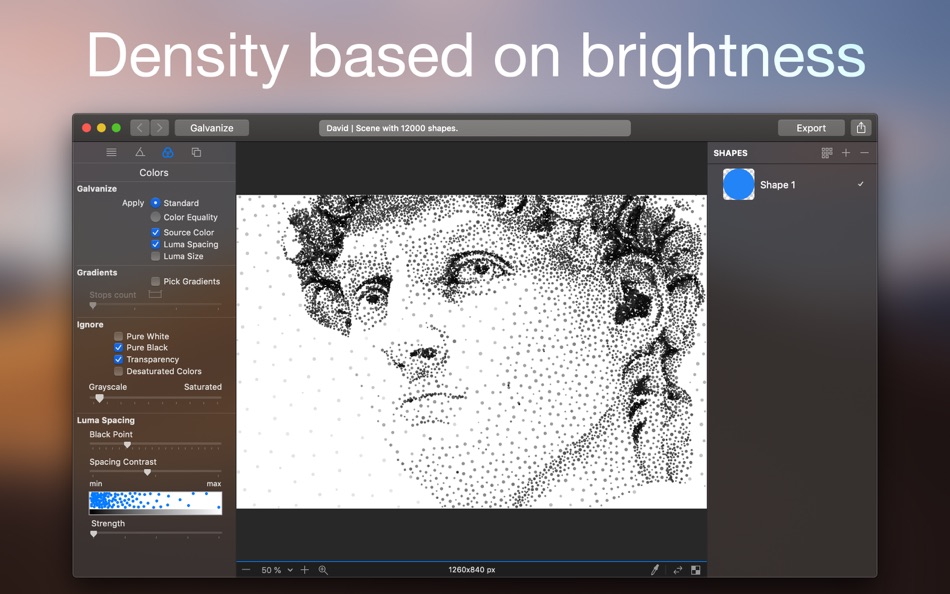Click the Galvanize button
950x594 pixels.
tap(212, 128)
